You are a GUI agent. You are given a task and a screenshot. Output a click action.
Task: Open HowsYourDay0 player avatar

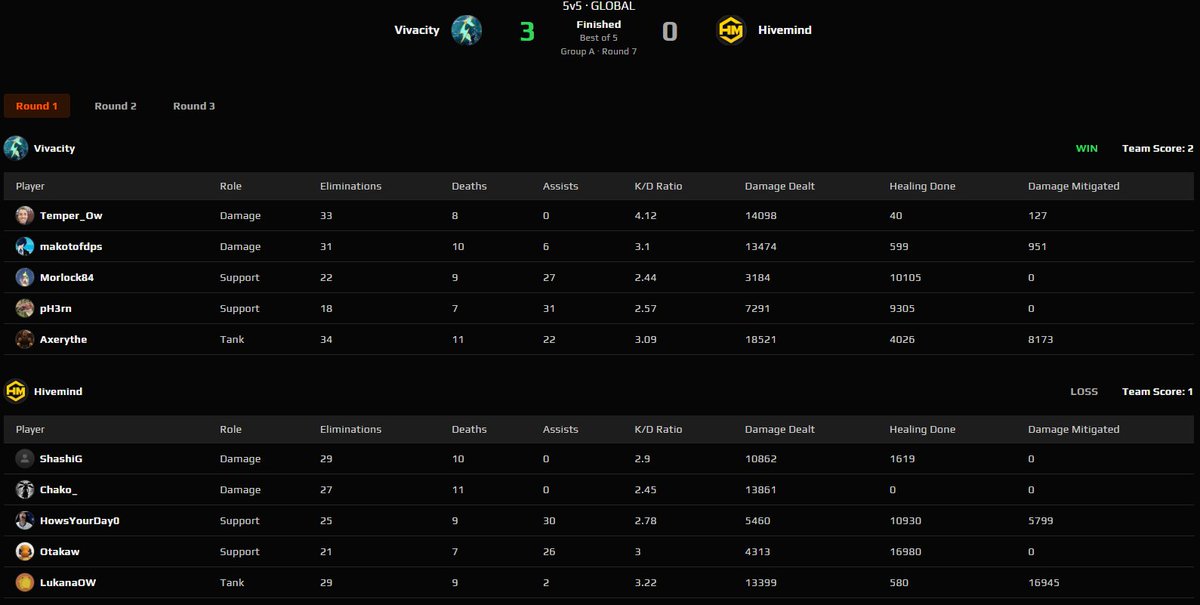[x=25, y=520]
